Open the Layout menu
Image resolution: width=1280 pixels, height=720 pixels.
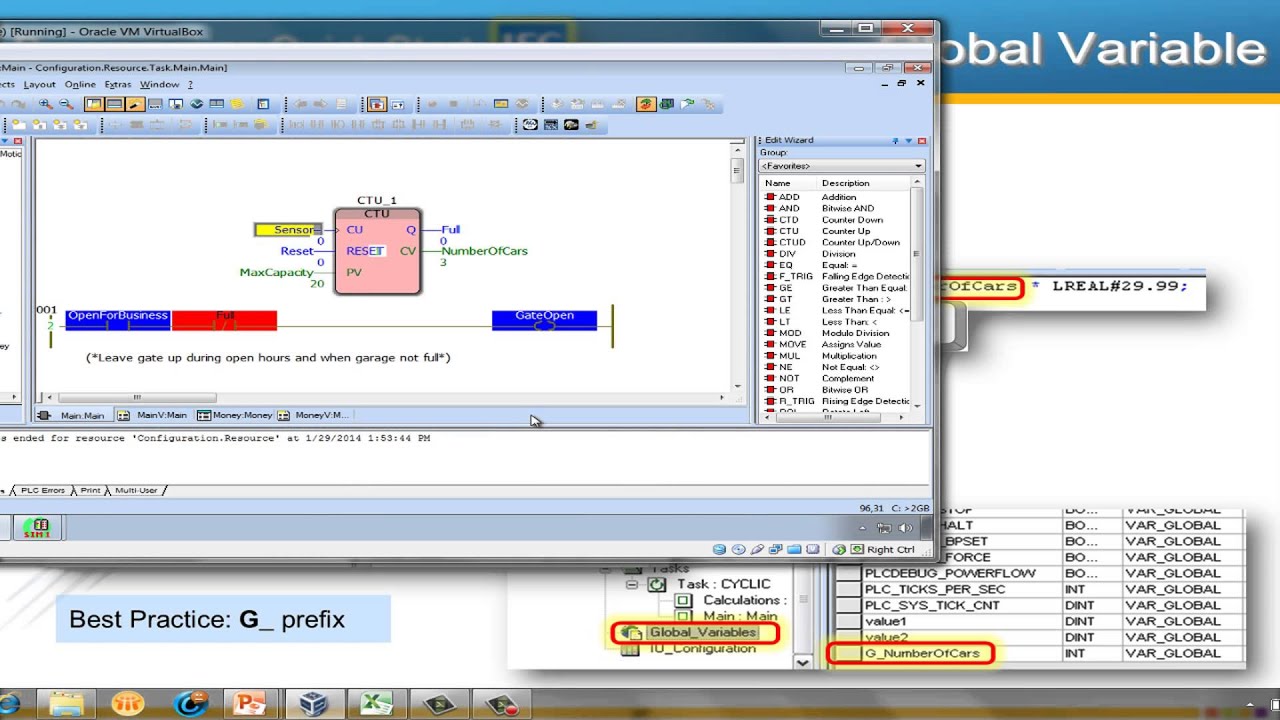(x=39, y=85)
